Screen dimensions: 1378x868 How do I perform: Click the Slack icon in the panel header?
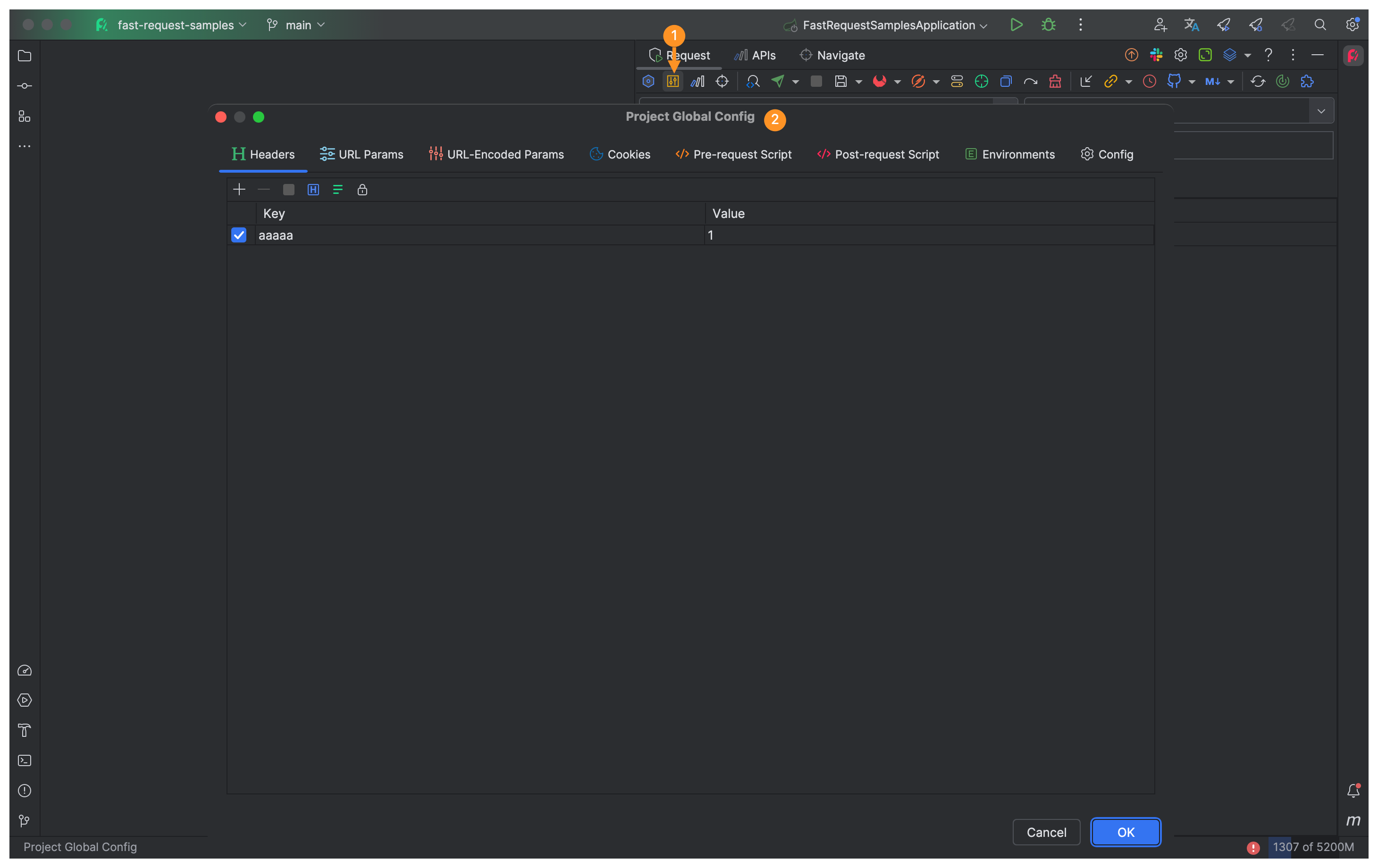click(x=1156, y=55)
